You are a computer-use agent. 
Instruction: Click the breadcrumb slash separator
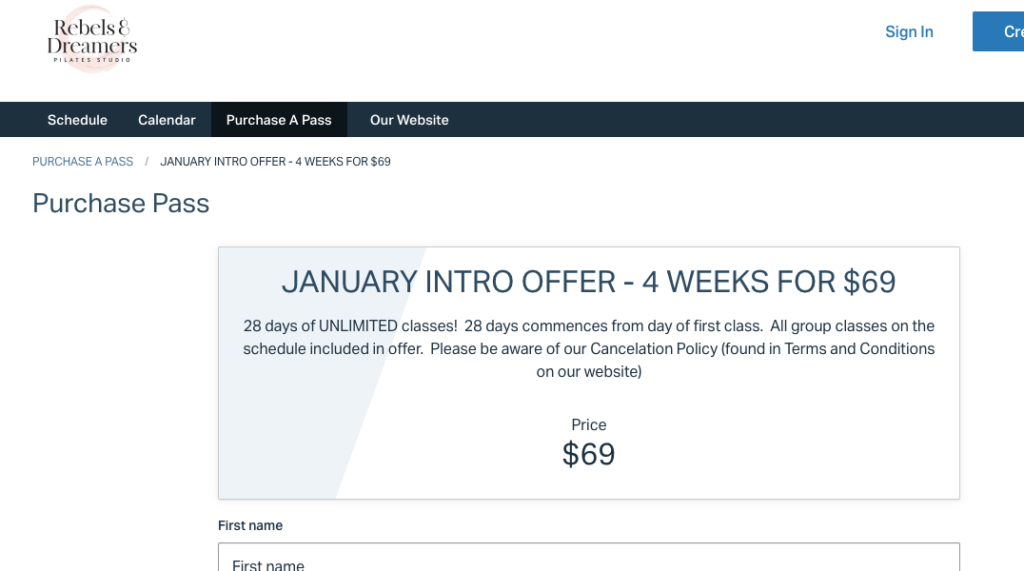coord(146,162)
